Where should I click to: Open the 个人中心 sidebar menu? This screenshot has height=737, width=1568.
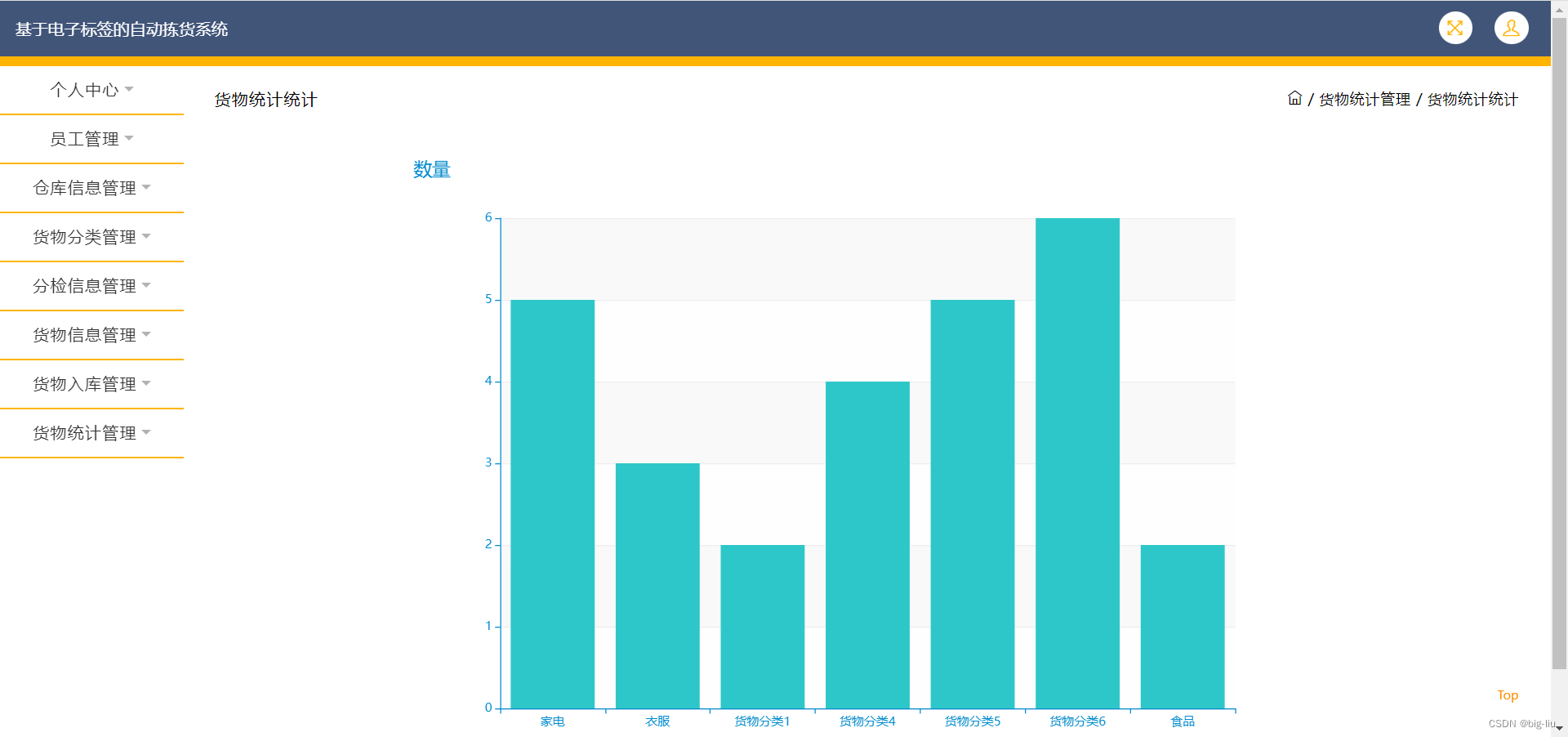click(x=91, y=90)
